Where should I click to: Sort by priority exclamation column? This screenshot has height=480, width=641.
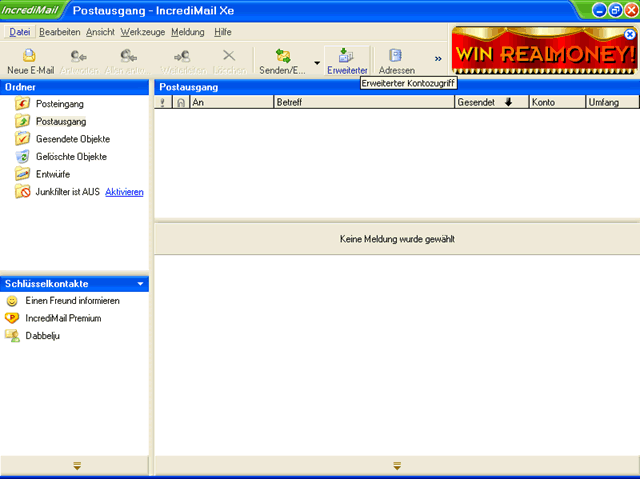pos(163,102)
